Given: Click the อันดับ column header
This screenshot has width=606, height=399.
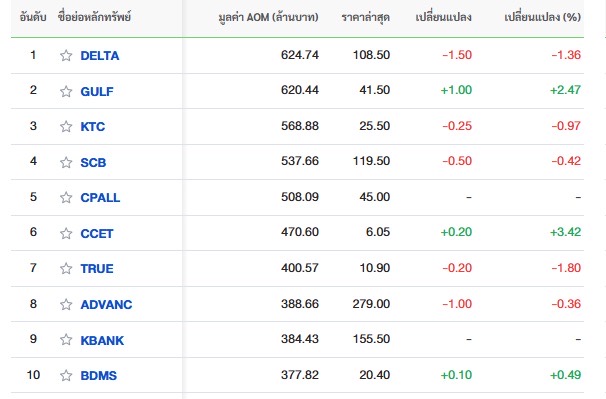Looking at the screenshot, I should 33,17.
